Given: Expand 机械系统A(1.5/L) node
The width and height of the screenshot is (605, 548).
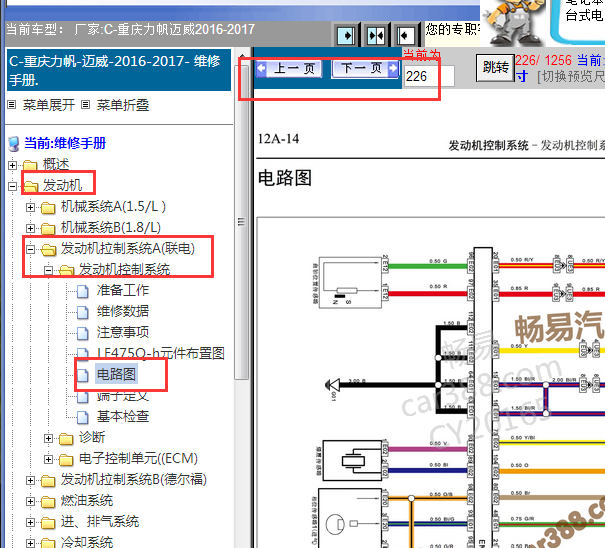Looking at the screenshot, I should coord(30,208).
